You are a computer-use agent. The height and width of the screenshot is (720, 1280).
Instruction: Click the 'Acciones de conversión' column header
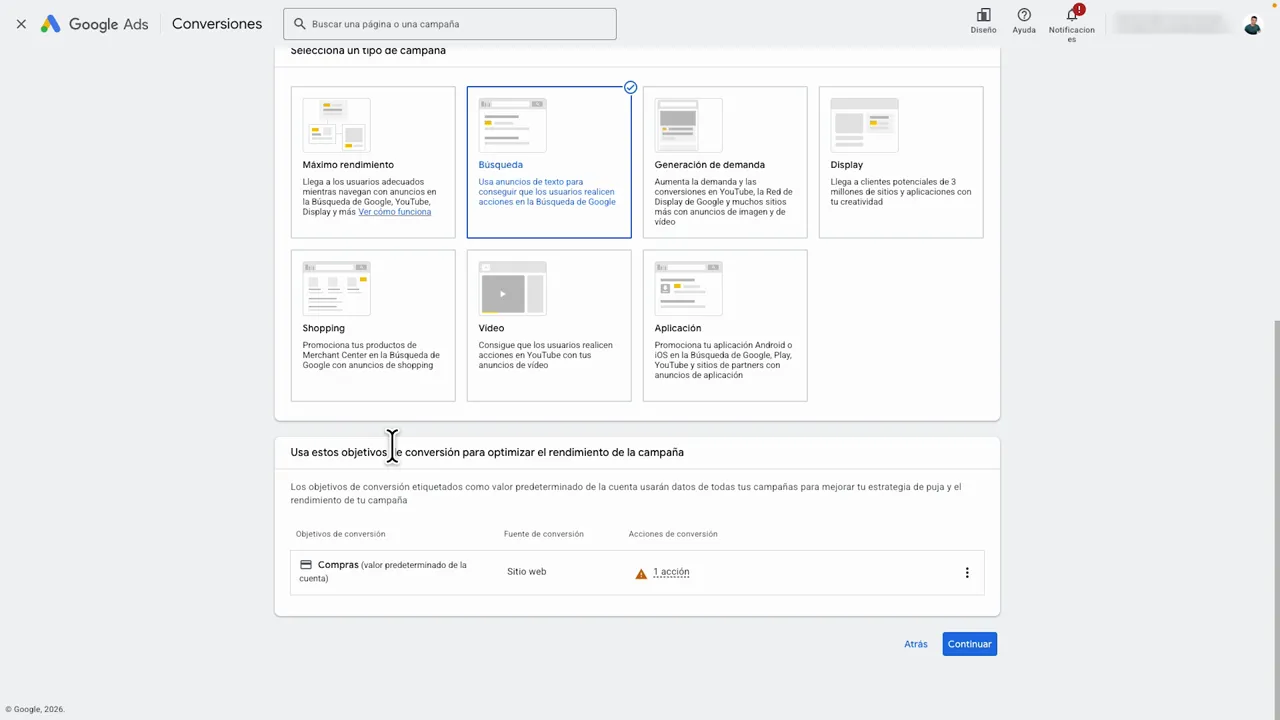click(x=673, y=534)
